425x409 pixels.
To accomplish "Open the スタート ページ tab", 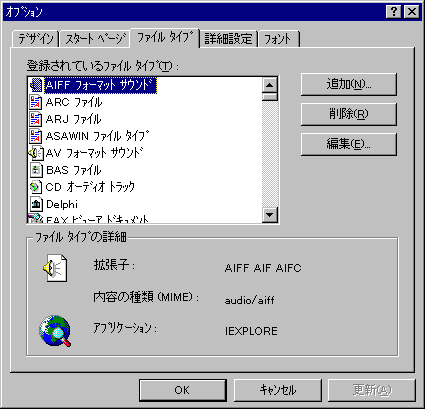I will click(x=95, y=39).
